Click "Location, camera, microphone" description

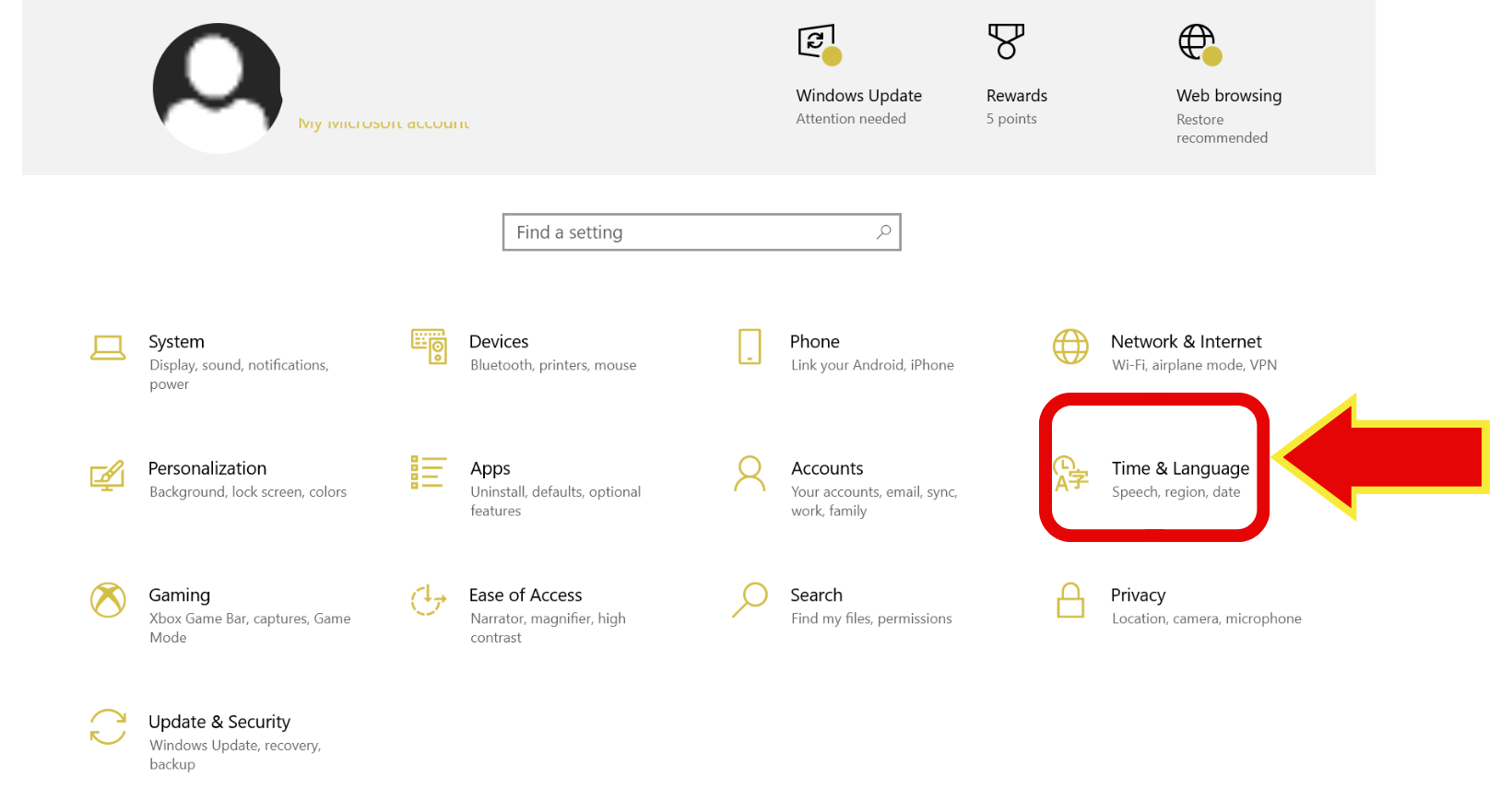point(1207,618)
